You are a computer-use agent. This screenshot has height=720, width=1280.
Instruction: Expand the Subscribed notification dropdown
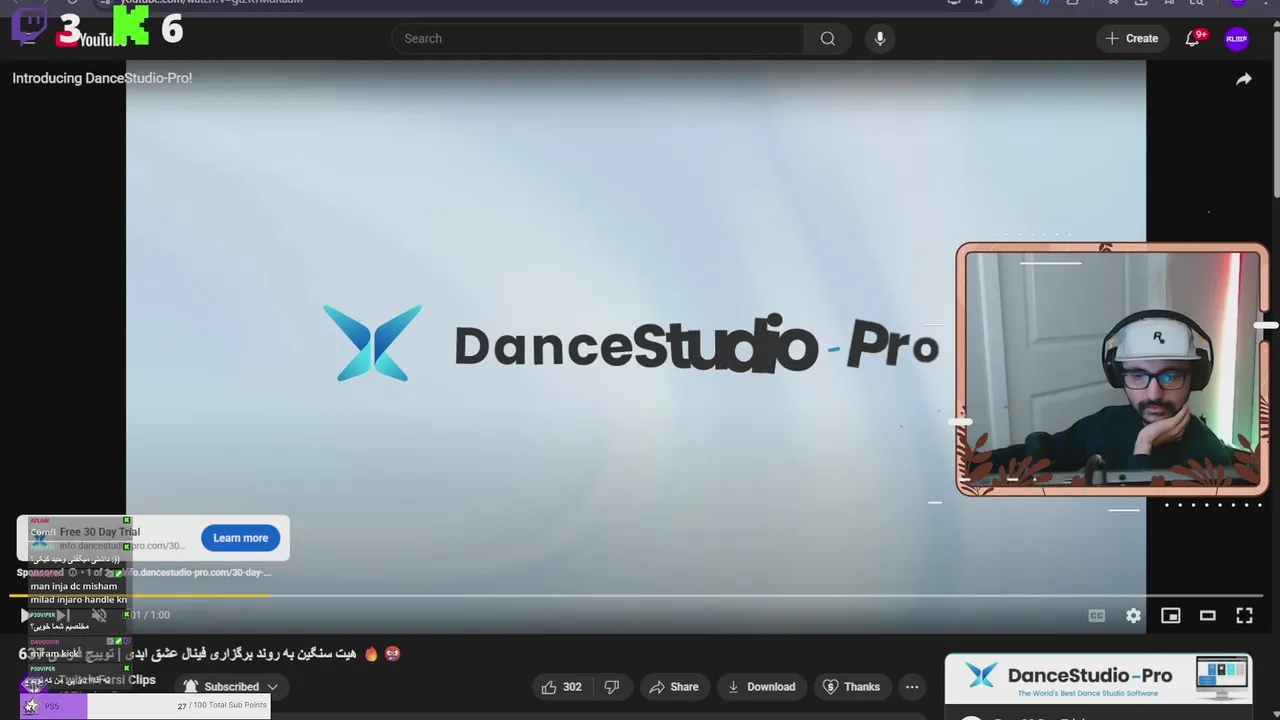tap(231, 687)
